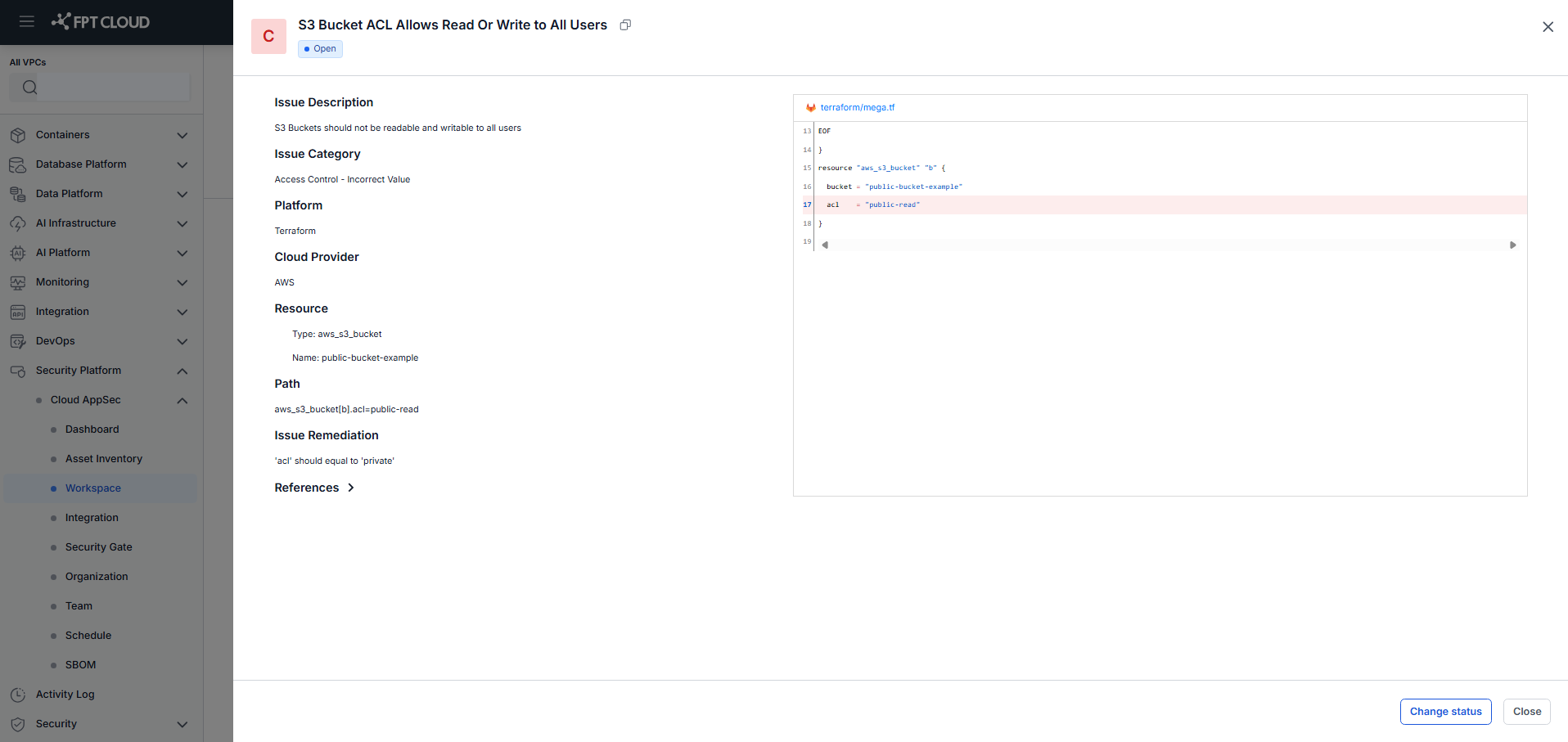Open the Organization menu item

[97, 577]
